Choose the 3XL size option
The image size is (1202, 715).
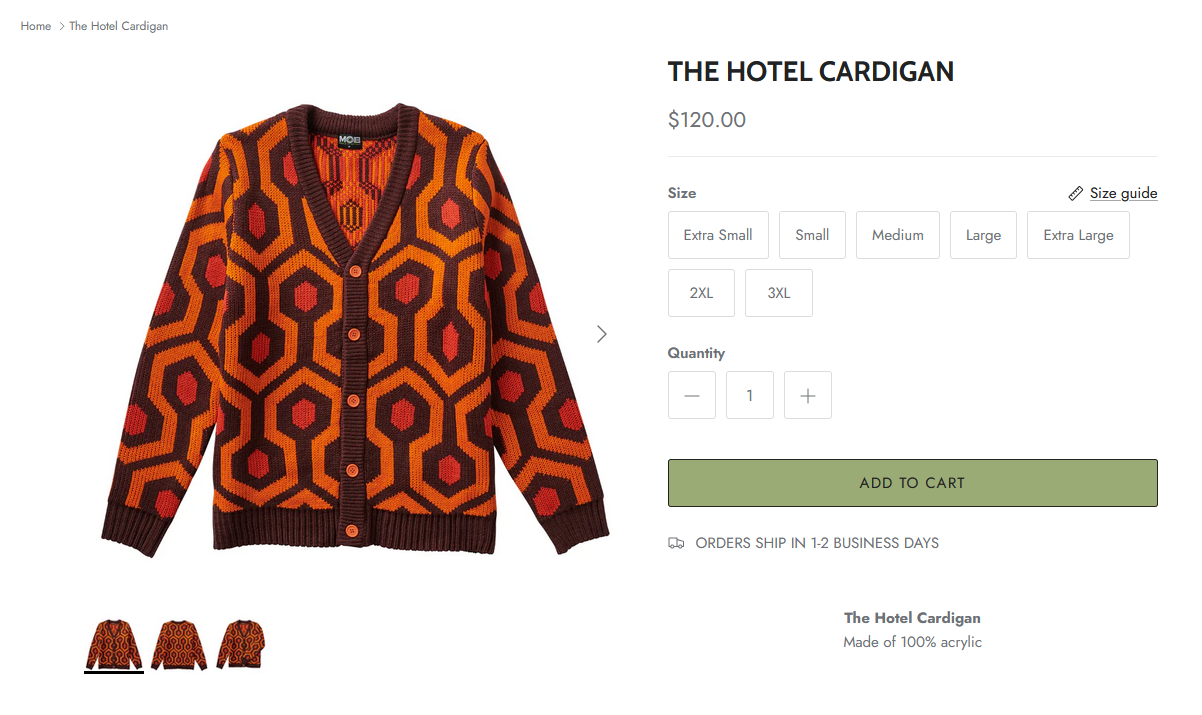pos(779,293)
